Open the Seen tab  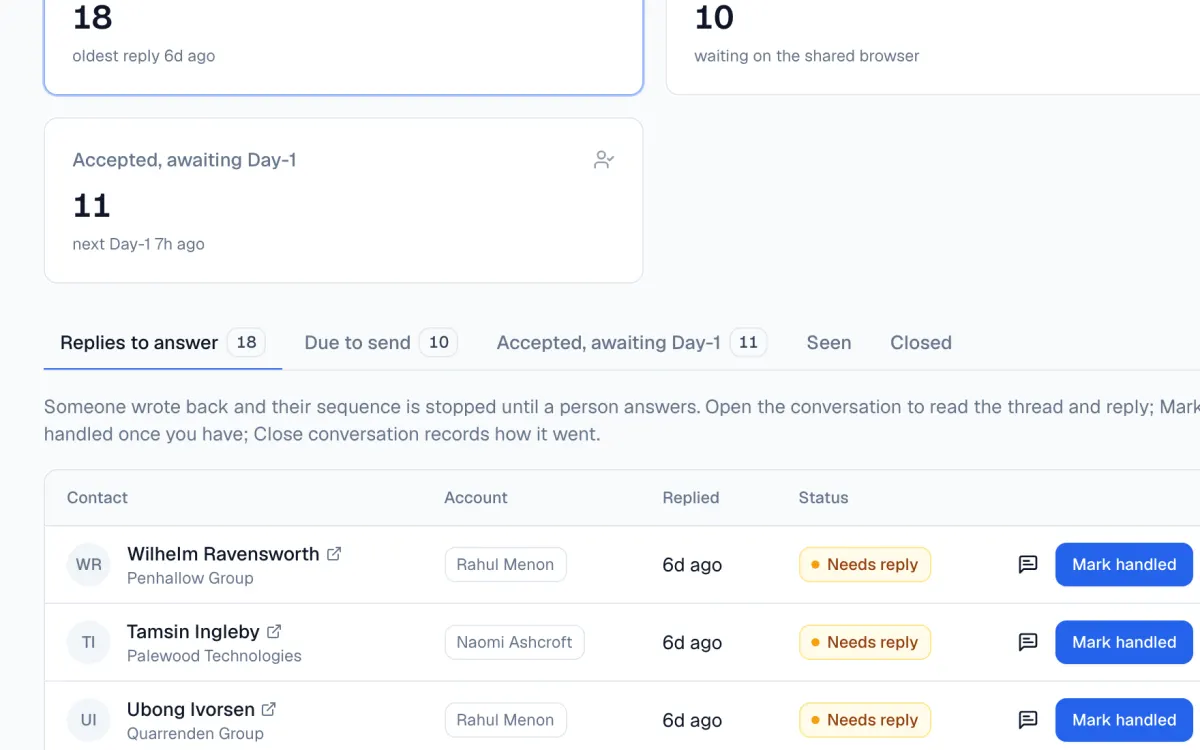pos(829,343)
